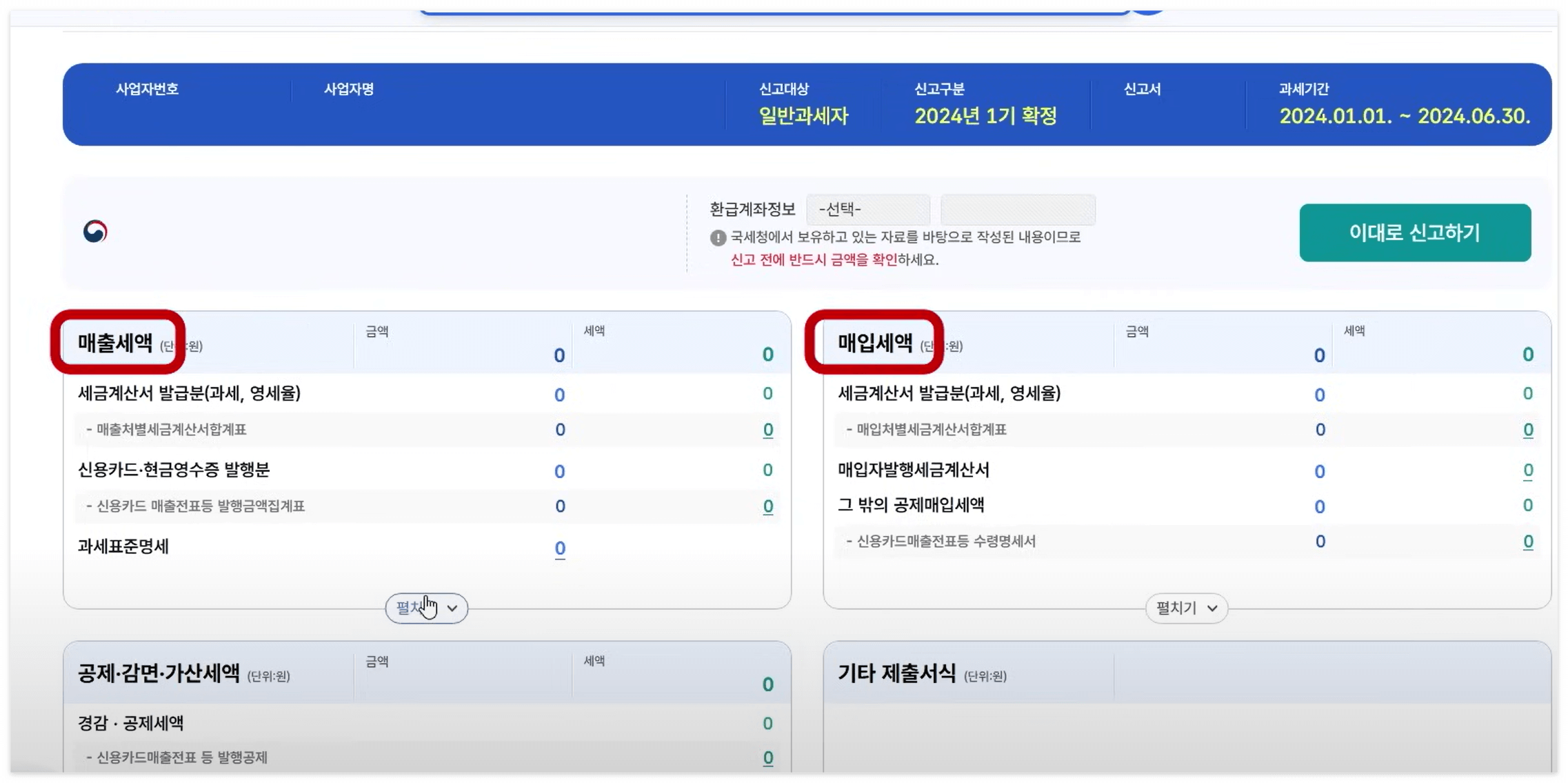This screenshot has height=783, width=1568.
Task: Click the 신용카드 매출전표등 발행금액집계표 tax link
Action: pos(767,506)
